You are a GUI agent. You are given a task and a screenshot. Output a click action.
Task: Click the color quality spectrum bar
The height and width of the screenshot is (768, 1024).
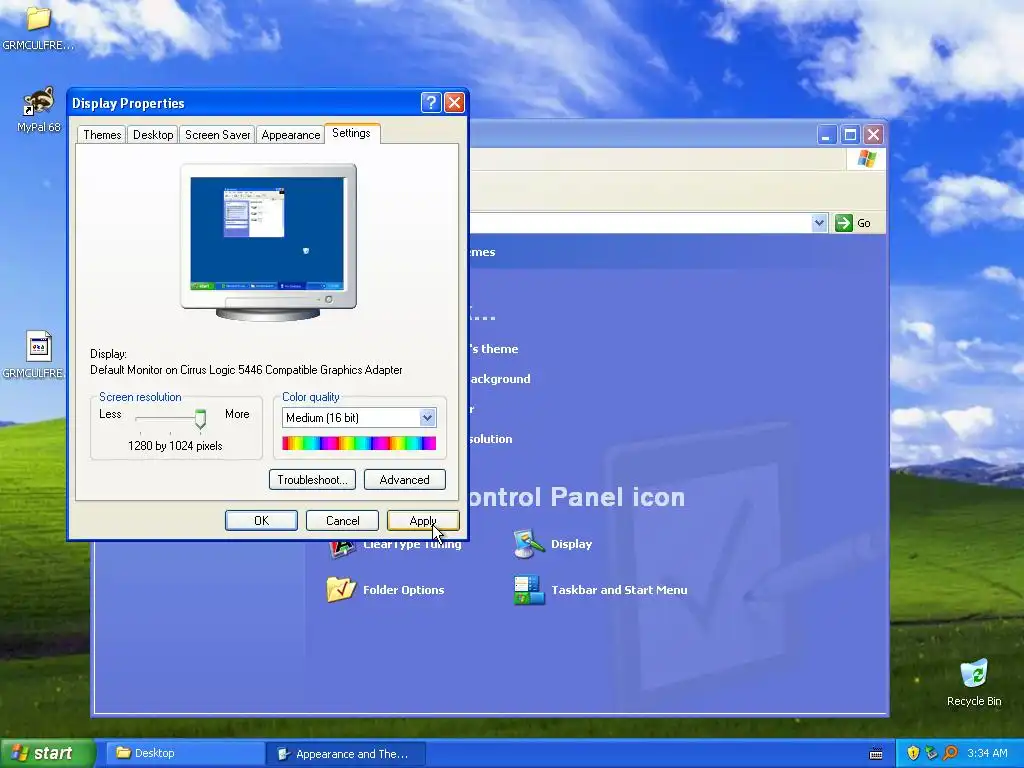tap(359, 443)
